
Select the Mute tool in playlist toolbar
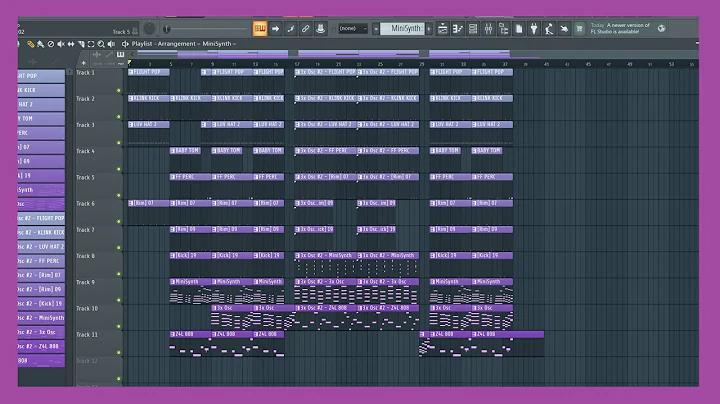click(x=61, y=44)
